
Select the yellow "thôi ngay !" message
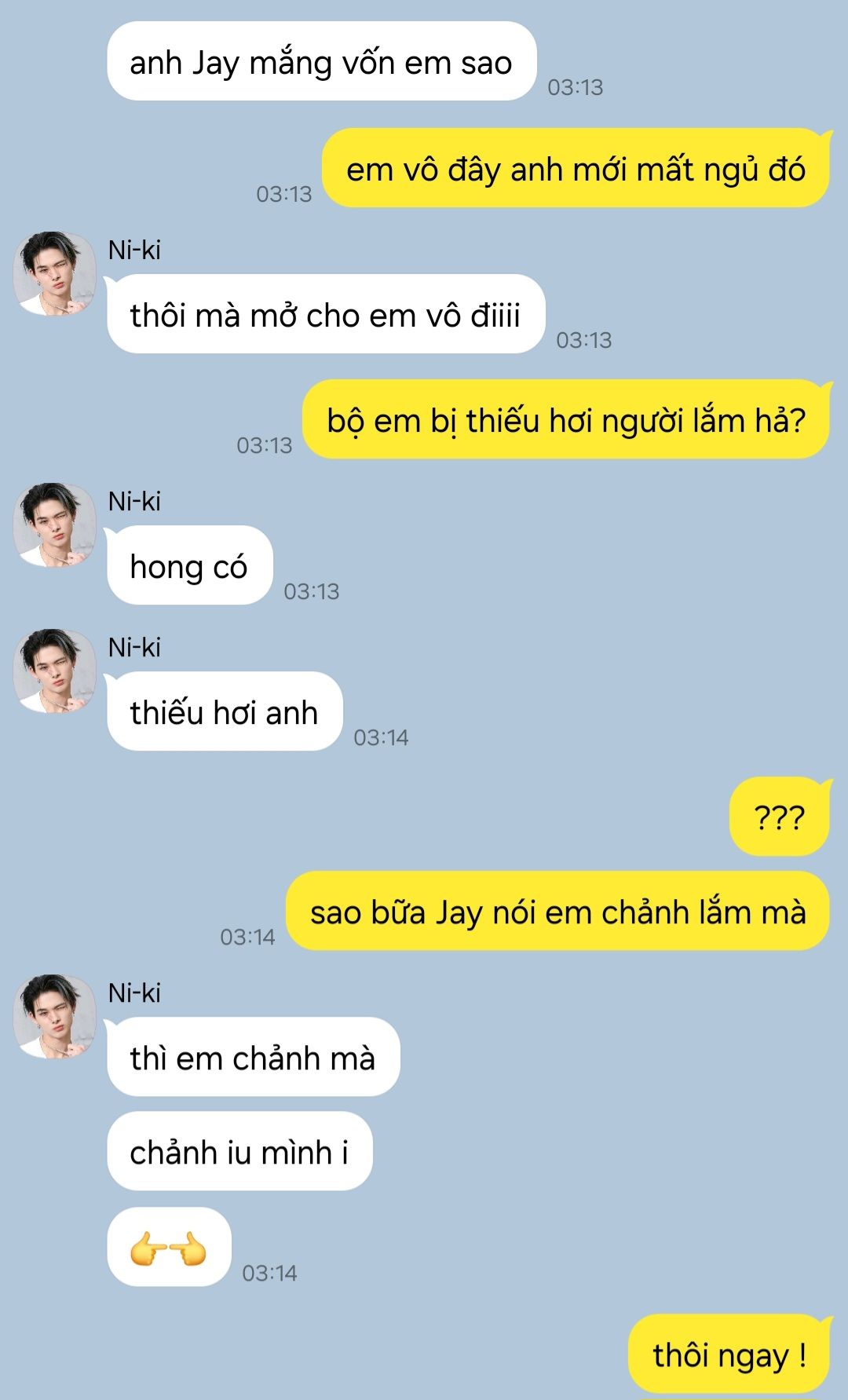(729, 1354)
